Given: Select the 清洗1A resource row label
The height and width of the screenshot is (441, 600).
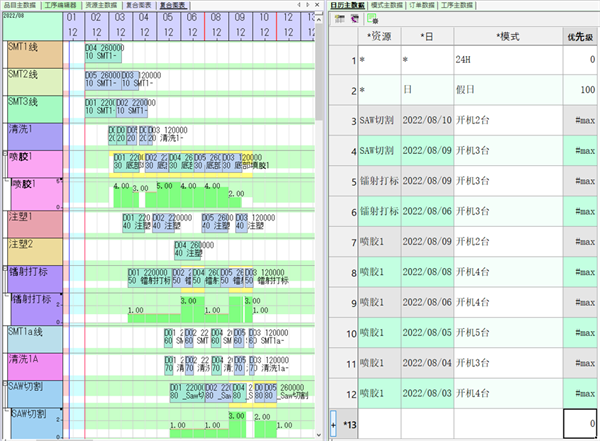Looking at the screenshot, I should pyautogui.click(x=35, y=367).
